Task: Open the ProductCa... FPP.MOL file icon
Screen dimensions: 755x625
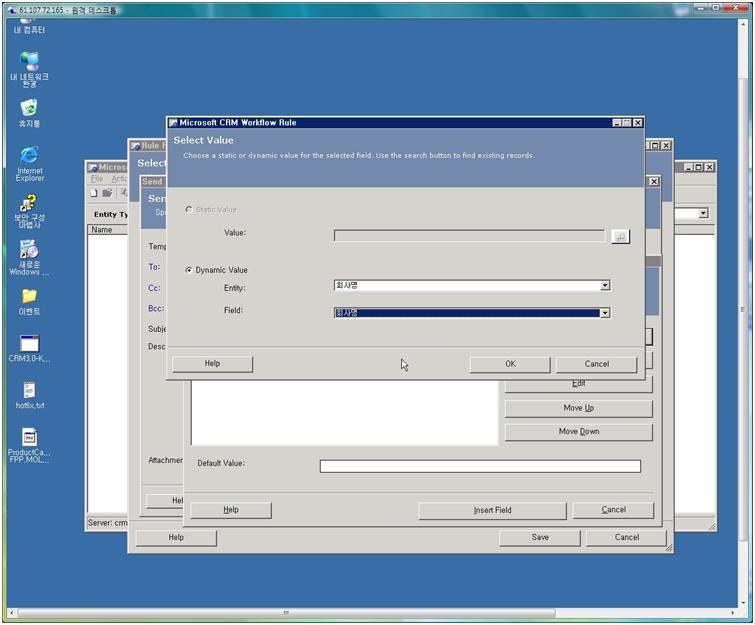Action: pyautogui.click(x=29, y=446)
